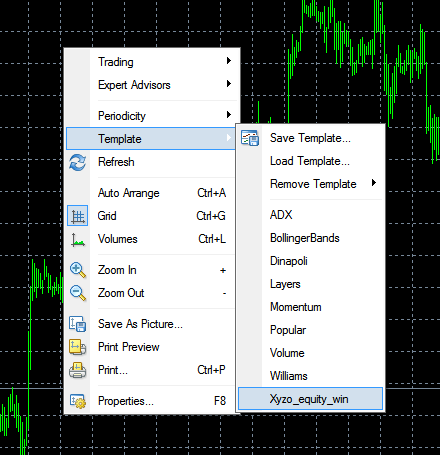Click the Save Template disk icon
The image size is (440, 455).
tap(250, 138)
